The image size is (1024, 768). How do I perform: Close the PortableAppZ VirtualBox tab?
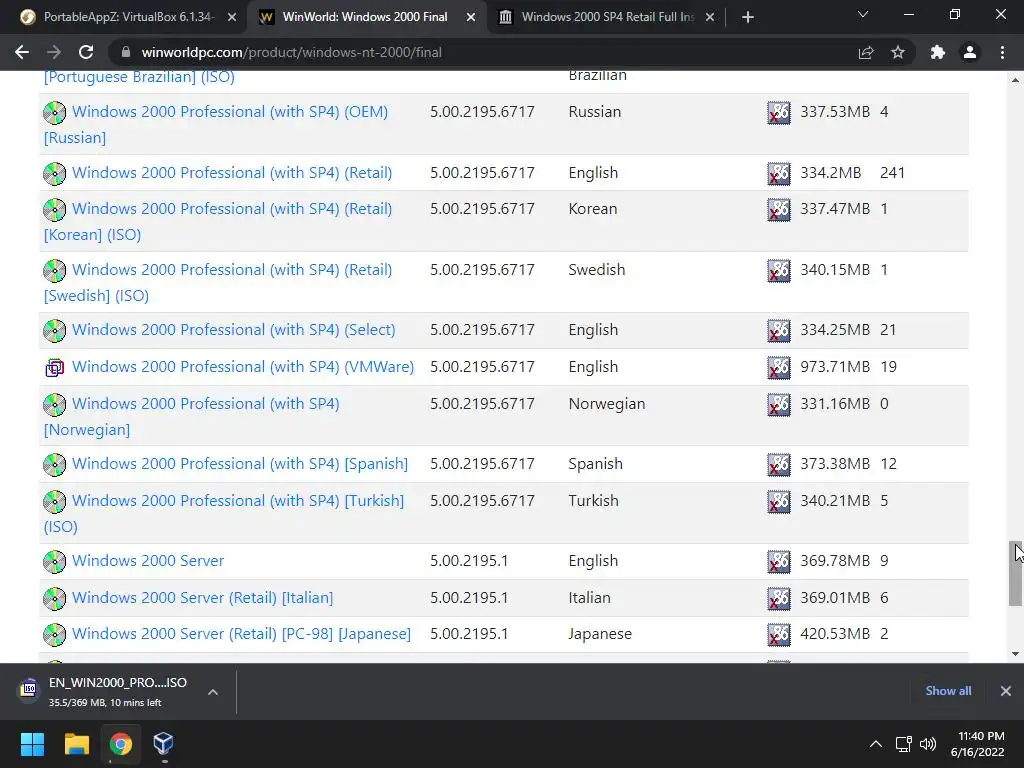coord(232,18)
